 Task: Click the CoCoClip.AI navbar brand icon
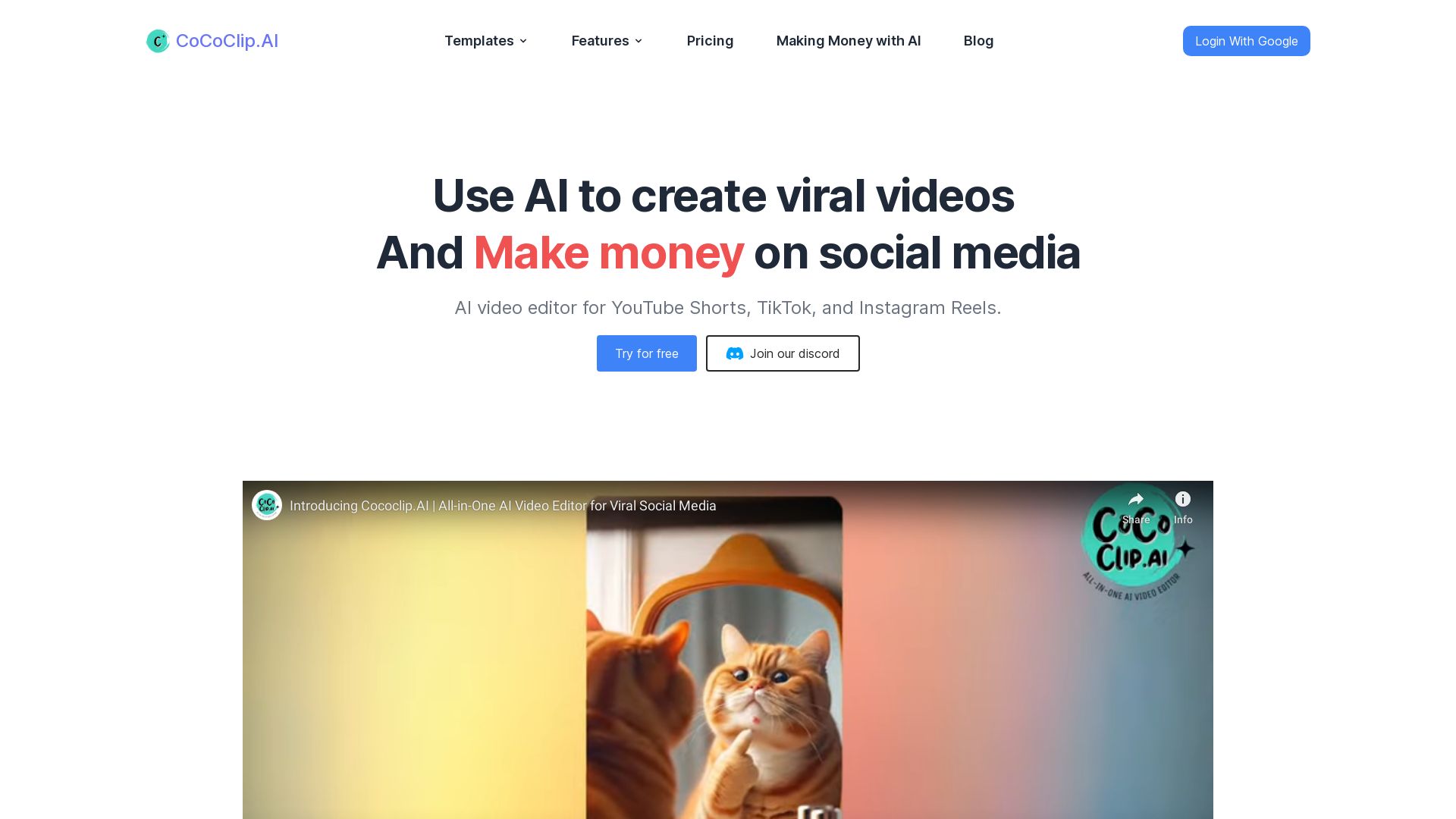click(157, 40)
